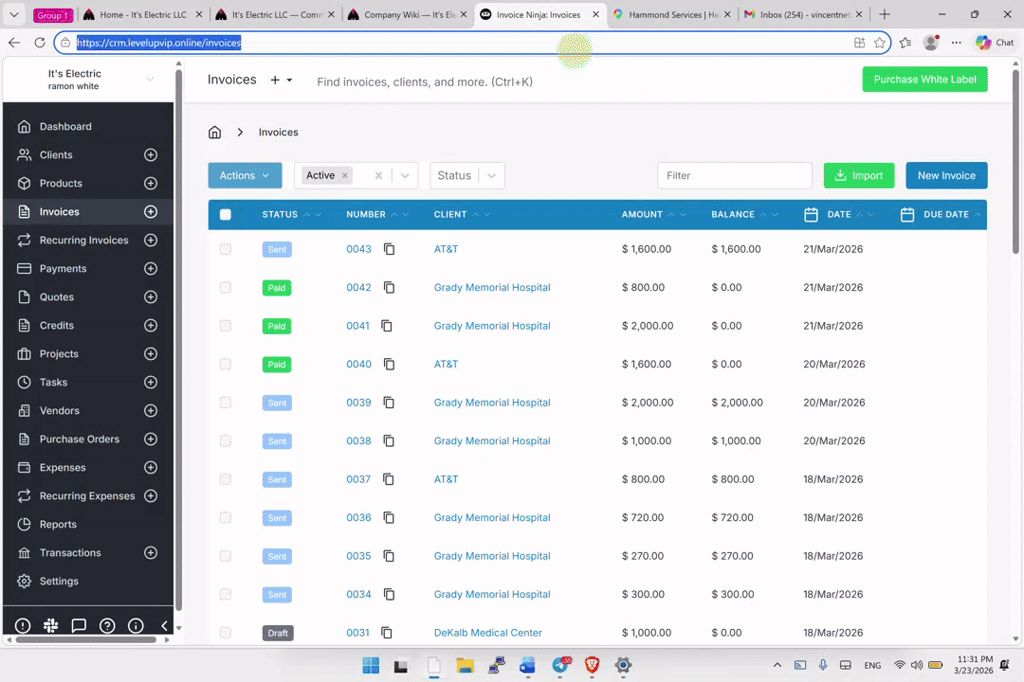1024x682 pixels.
Task: Click the global search field
Action: [x=424, y=82]
